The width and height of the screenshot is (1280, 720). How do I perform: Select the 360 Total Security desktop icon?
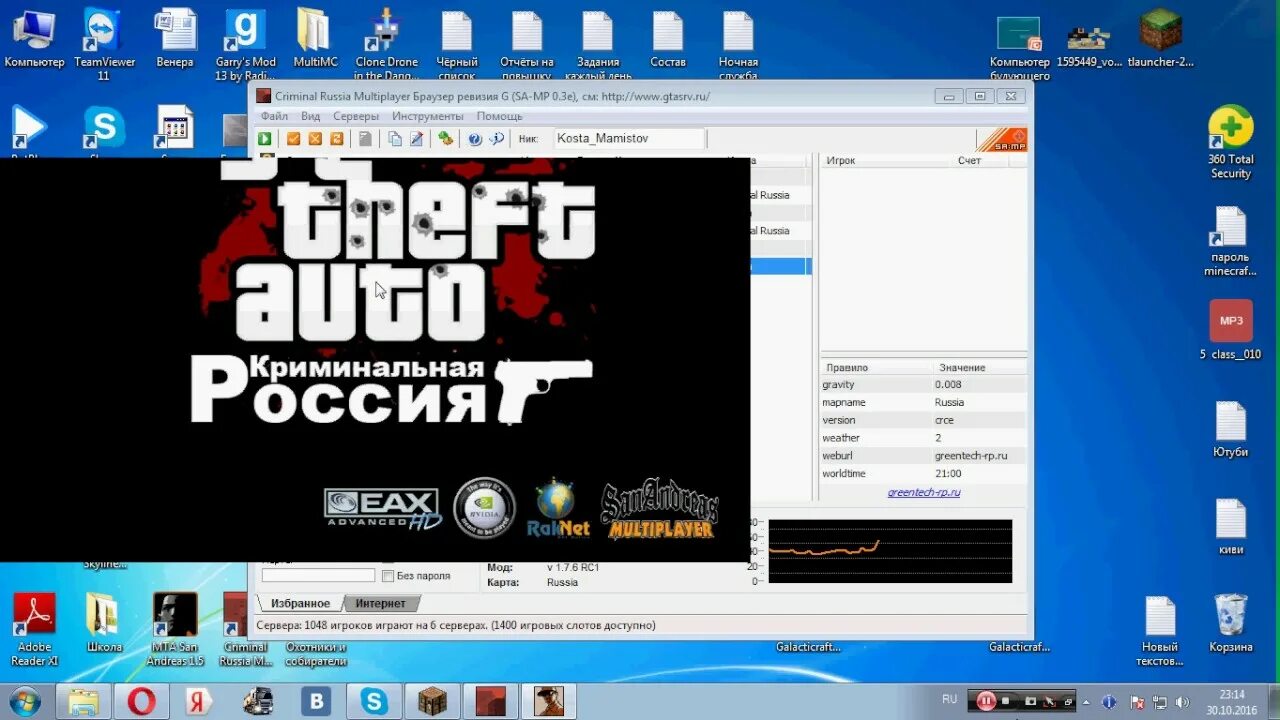point(1230,143)
